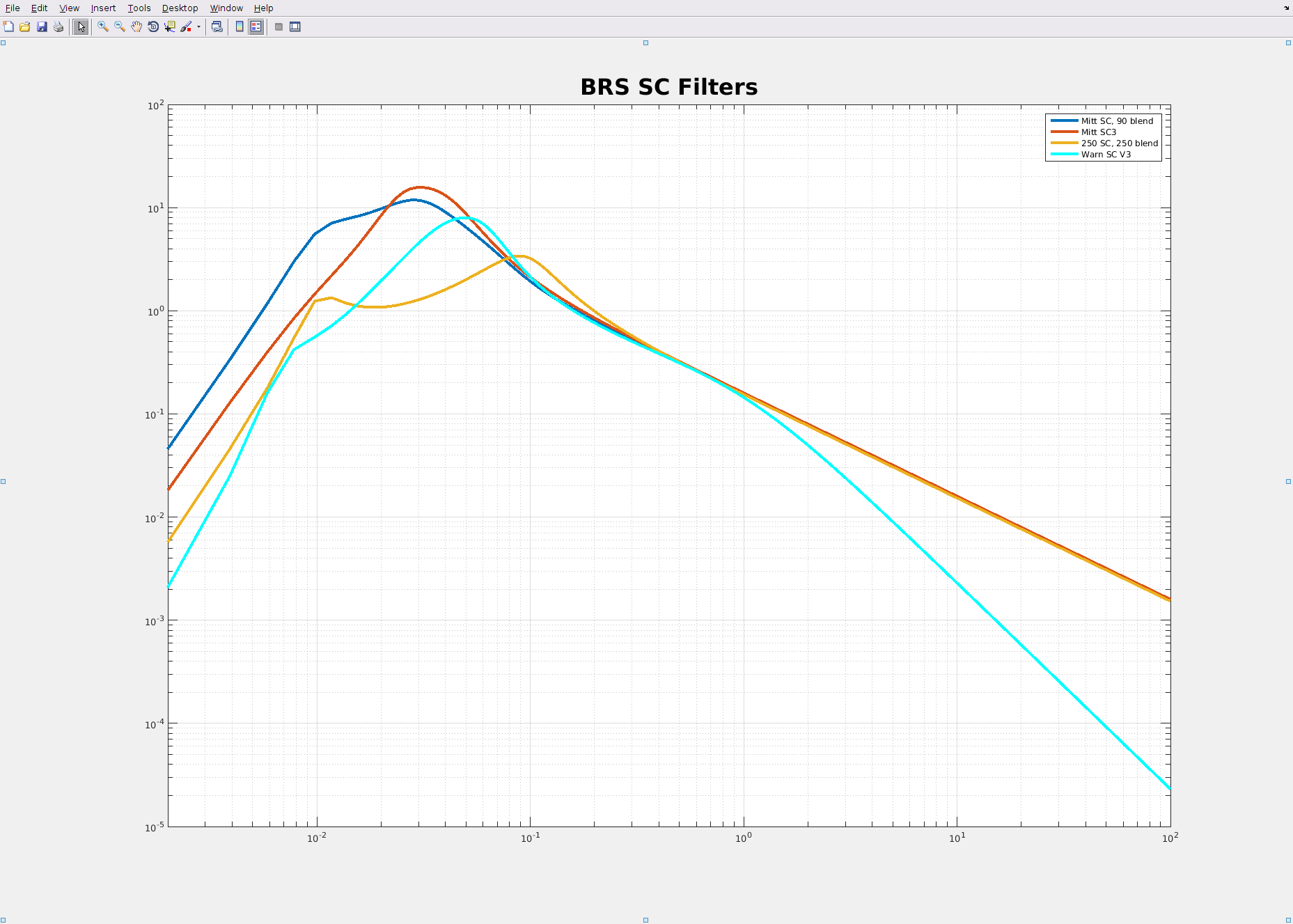The image size is (1293, 924).
Task: Select the Rotate 3D tool
Action: pos(153,26)
